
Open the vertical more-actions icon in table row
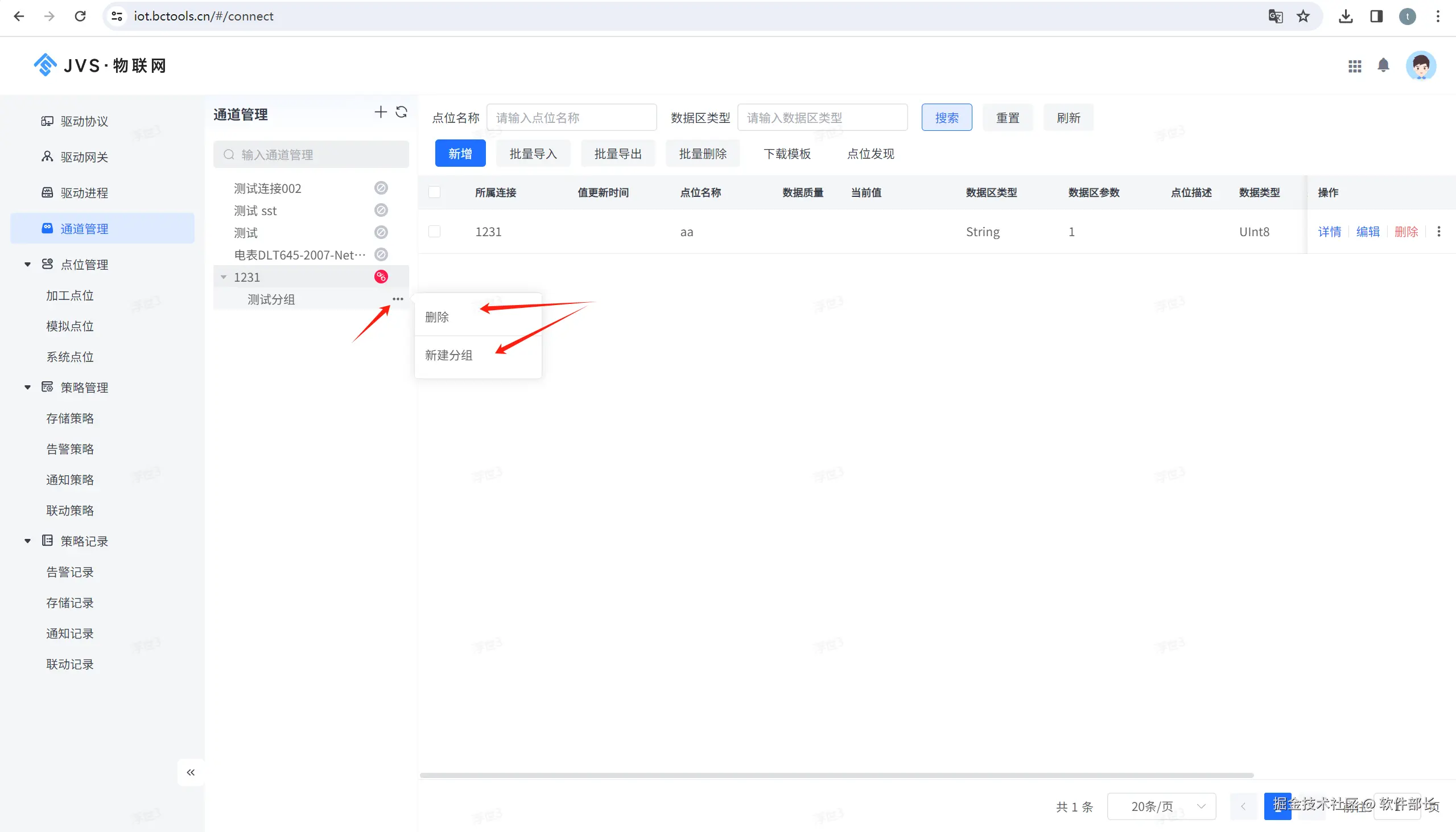click(1438, 232)
